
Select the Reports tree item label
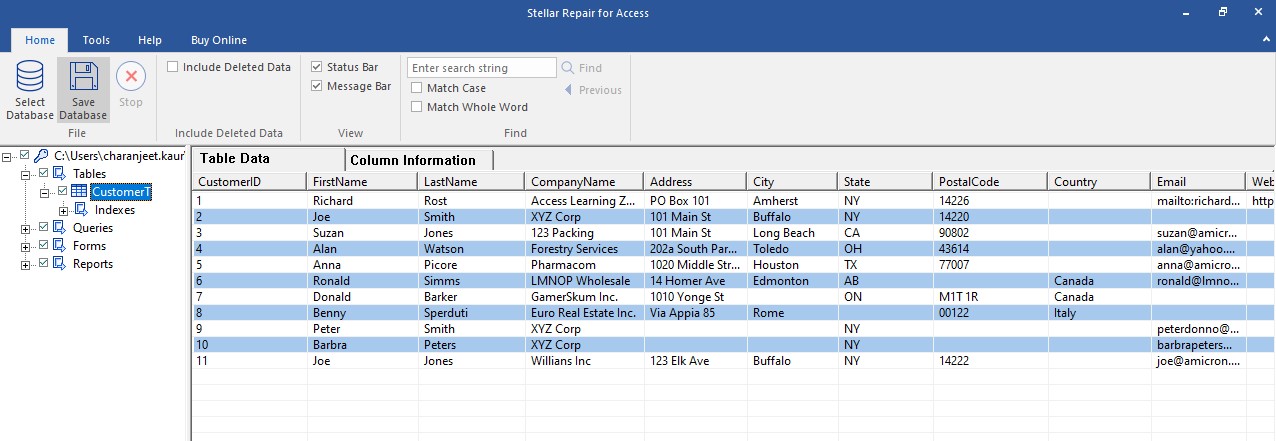pos(93,264)
